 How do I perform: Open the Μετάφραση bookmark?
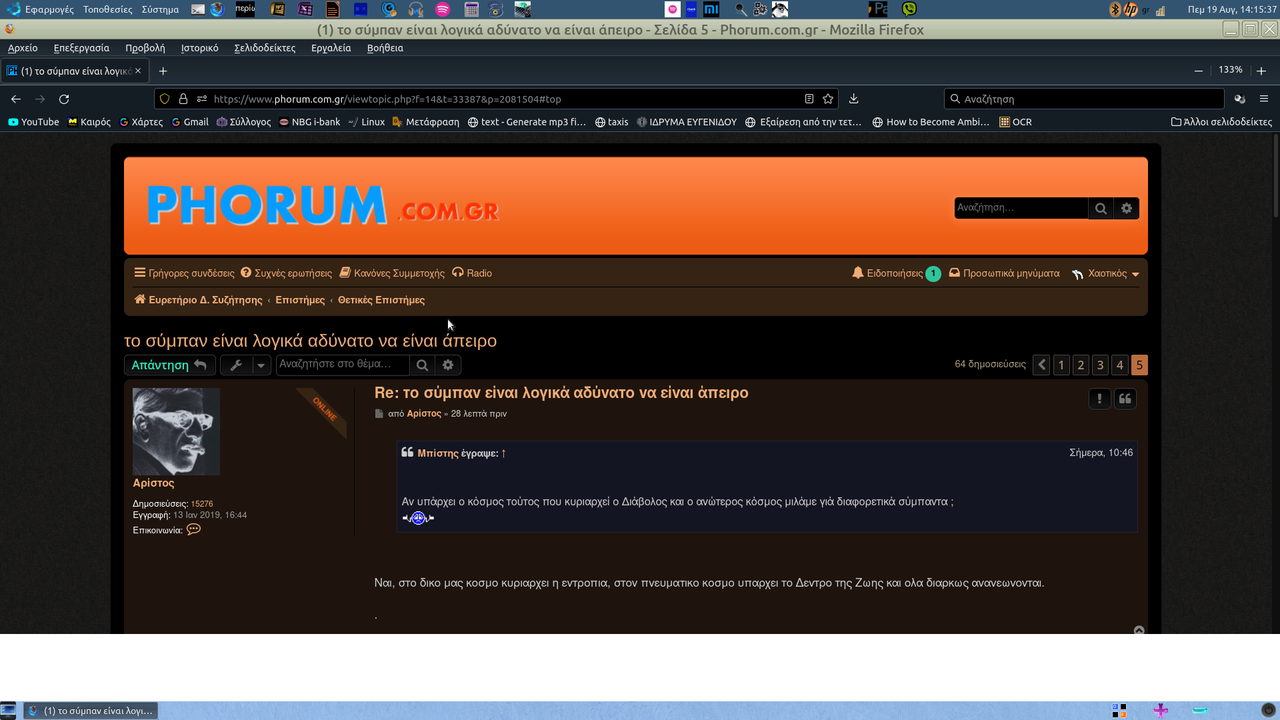pyautogui.click(x=426, y=122)
